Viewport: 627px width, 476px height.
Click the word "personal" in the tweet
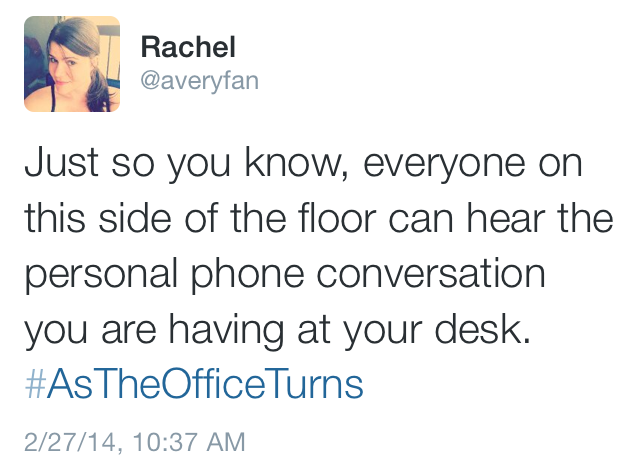pyautogui.click(x=101, y=276)
